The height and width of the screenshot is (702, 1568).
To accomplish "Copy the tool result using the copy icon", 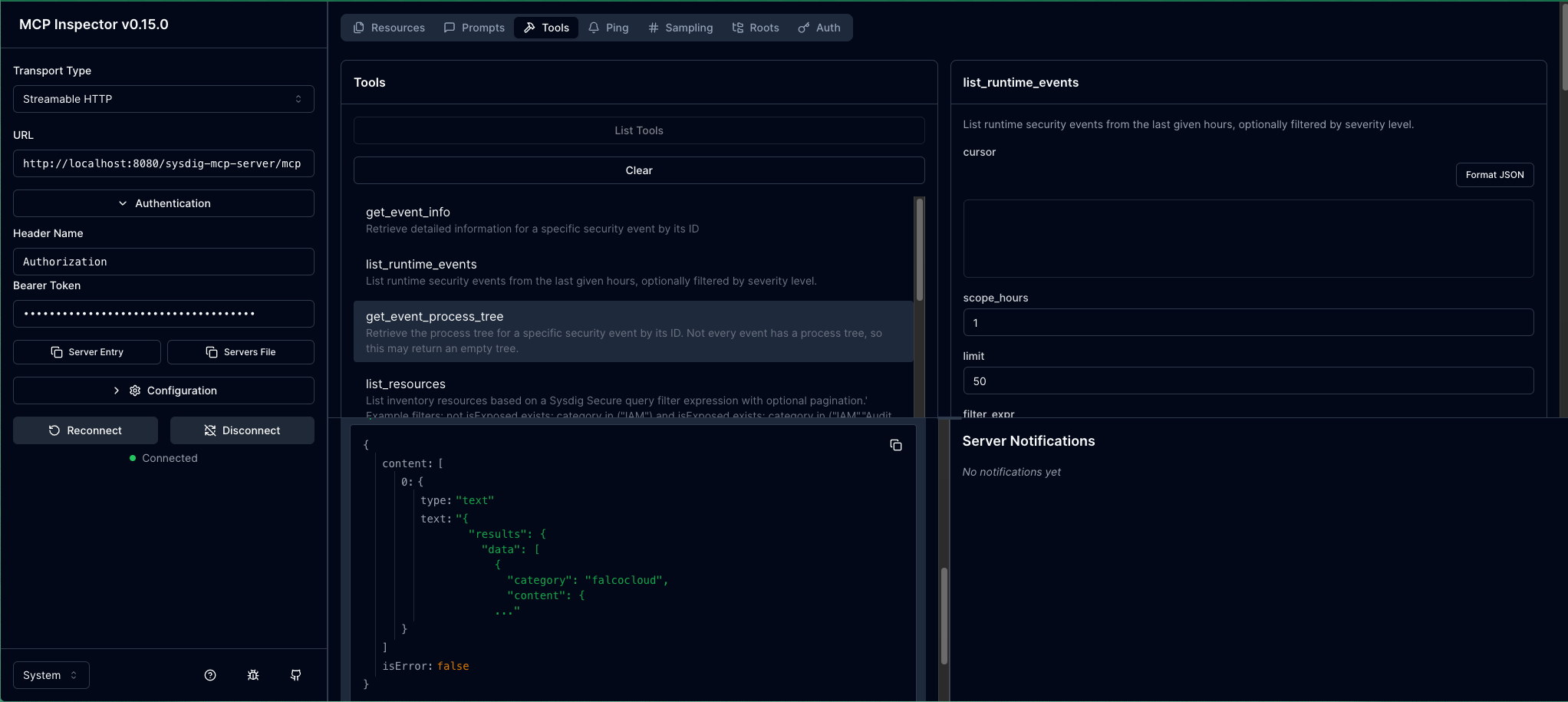I will click(895, 445).
